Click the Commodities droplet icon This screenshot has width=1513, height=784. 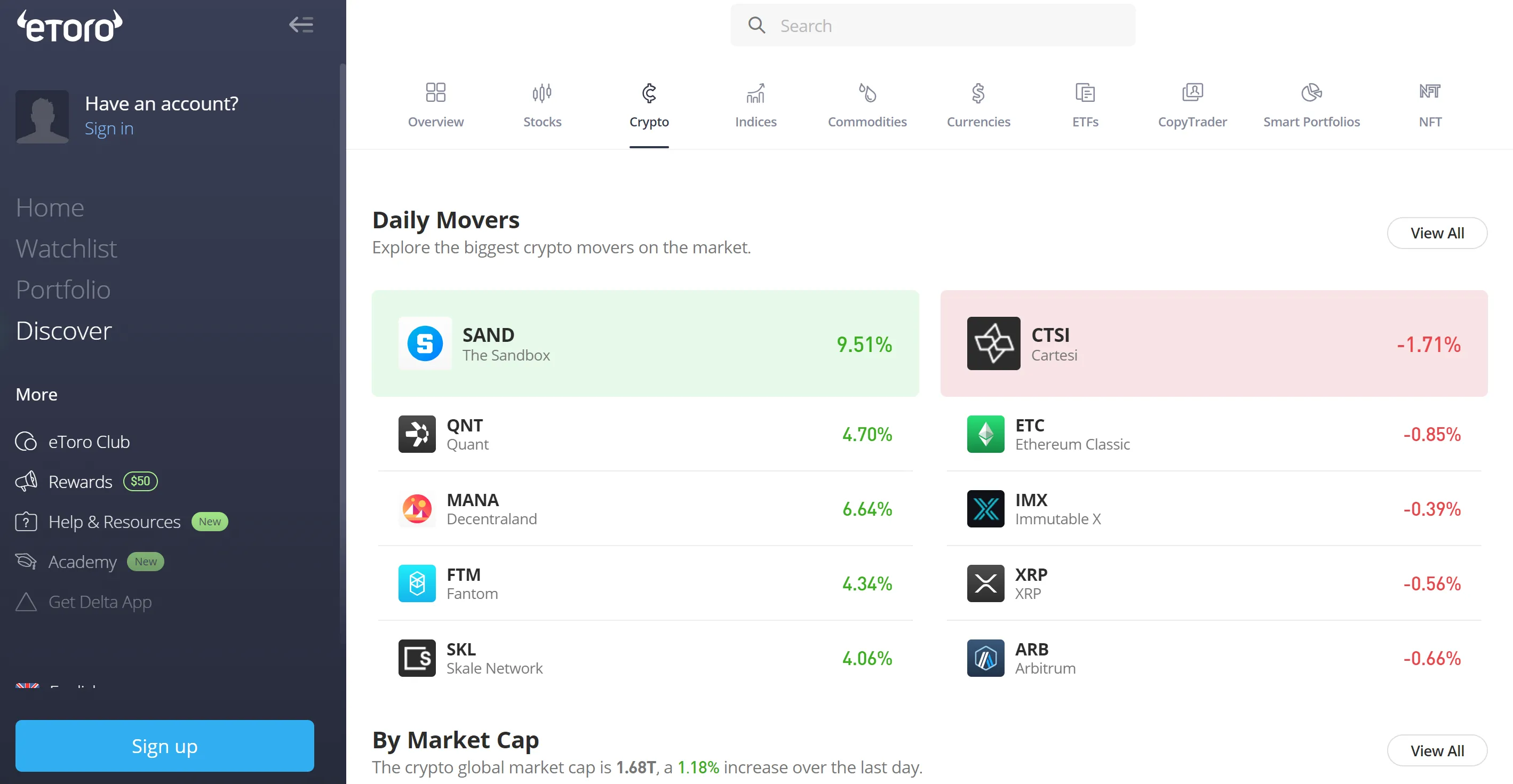pyautogui.click(x=867, y=92)
